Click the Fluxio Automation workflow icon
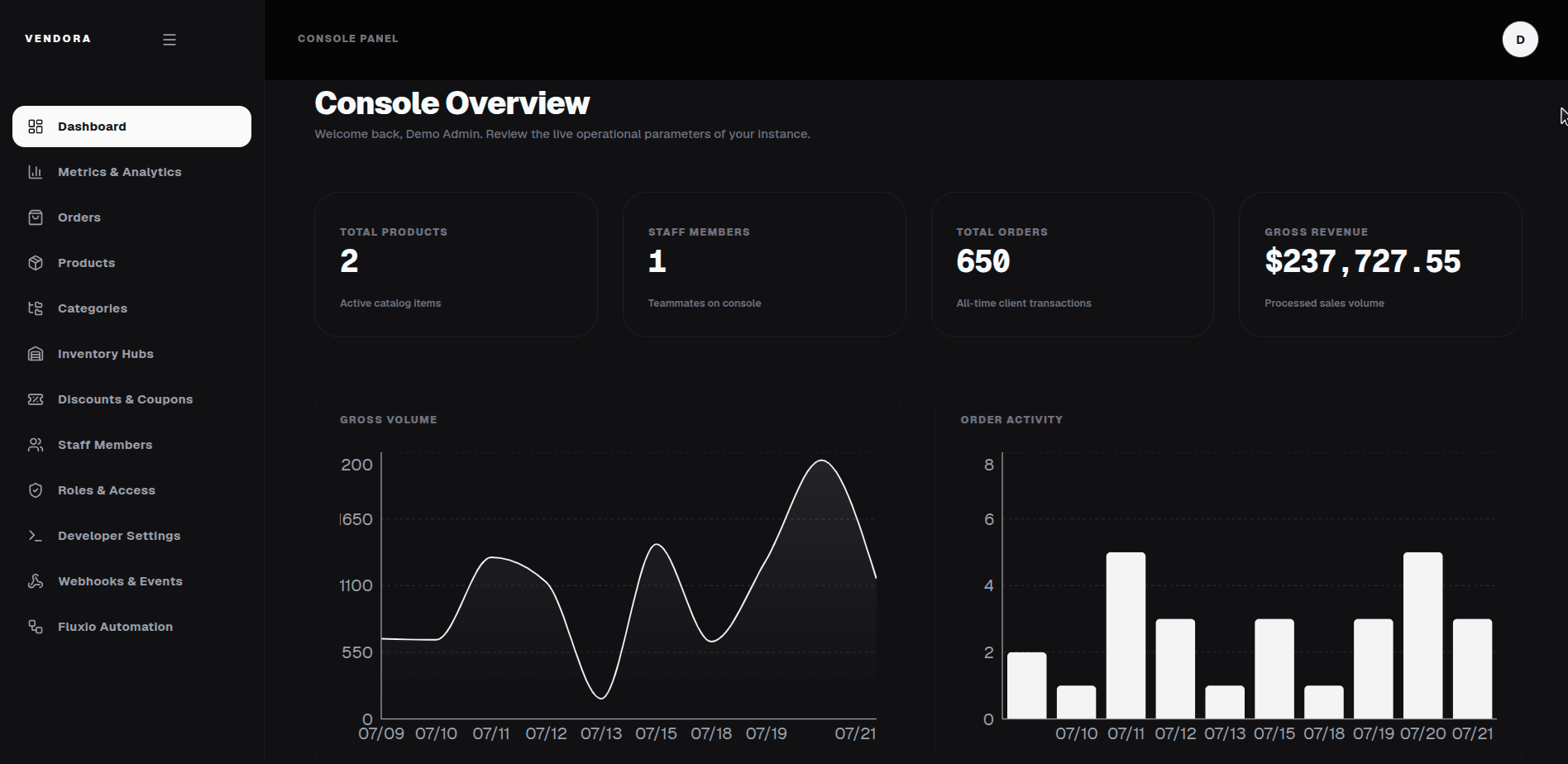 point(36,627)
